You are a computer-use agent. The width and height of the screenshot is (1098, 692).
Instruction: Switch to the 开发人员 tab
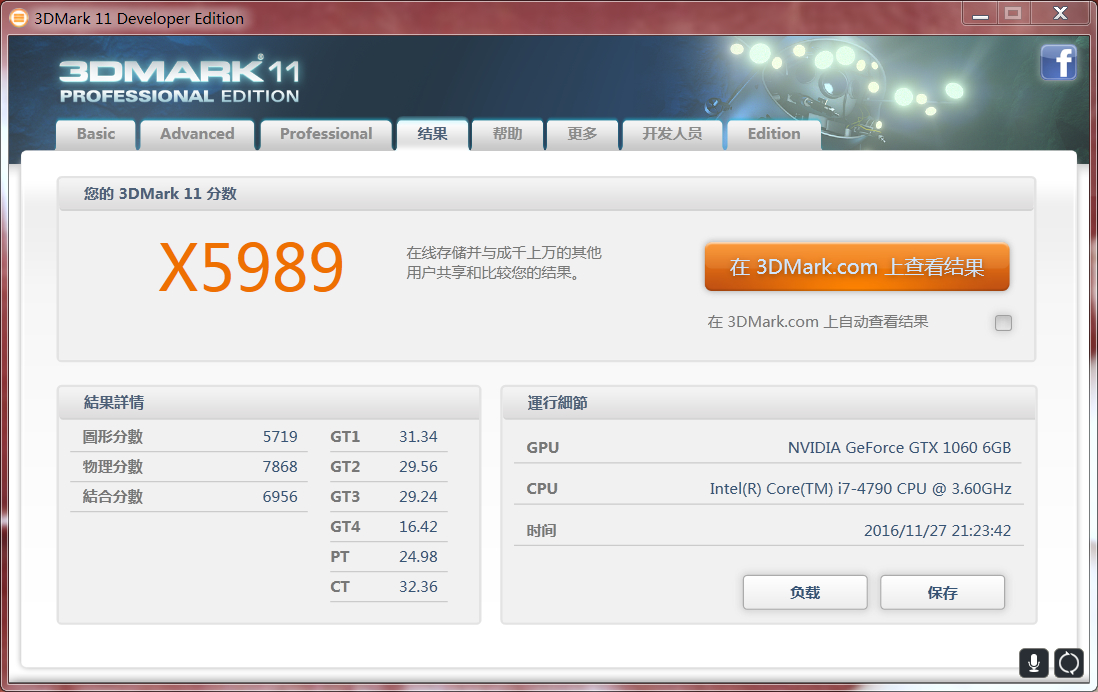[x=672, y=134]
